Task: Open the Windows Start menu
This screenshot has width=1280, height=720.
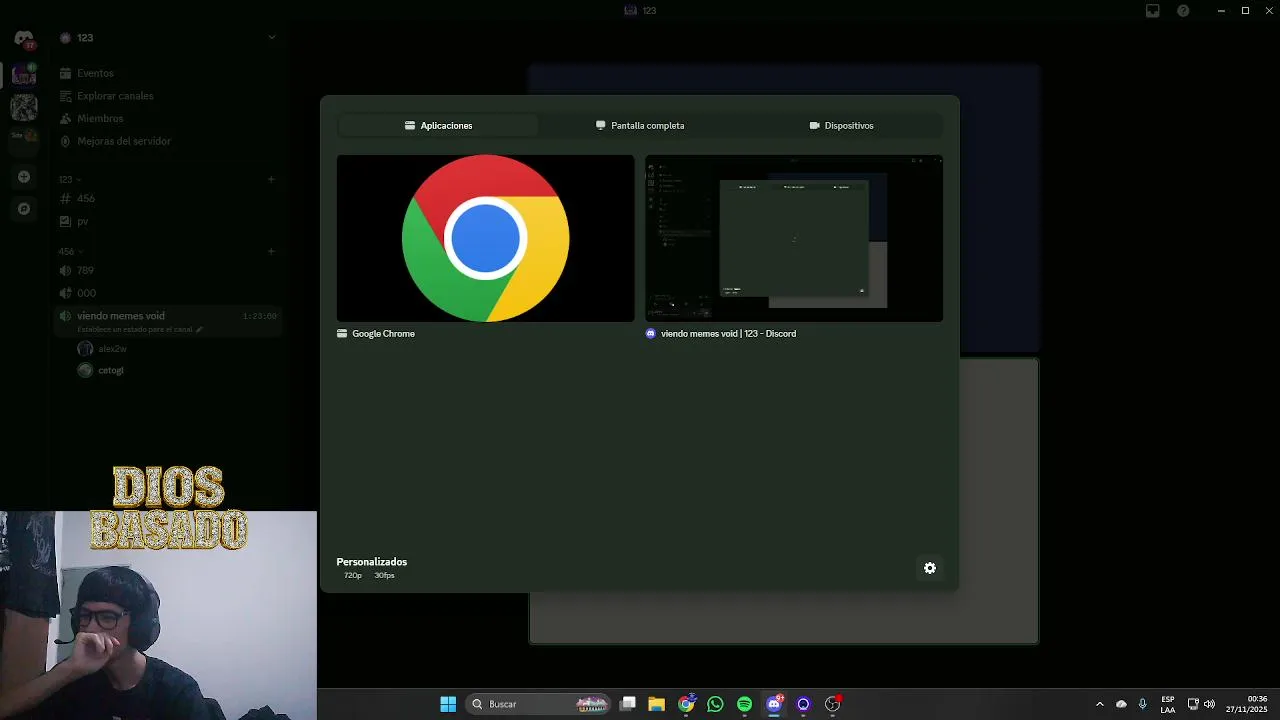Action: pos(448,704)
